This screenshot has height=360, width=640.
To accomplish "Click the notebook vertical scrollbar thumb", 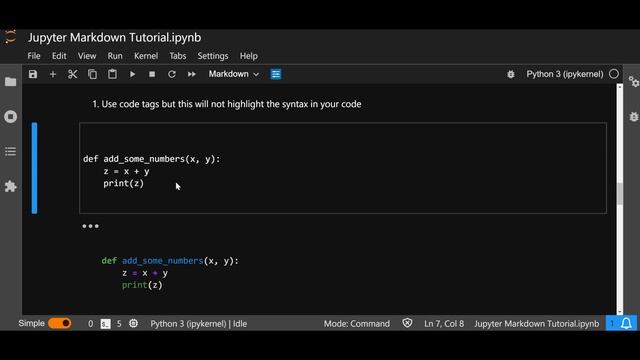I will (x=620, y=193).
